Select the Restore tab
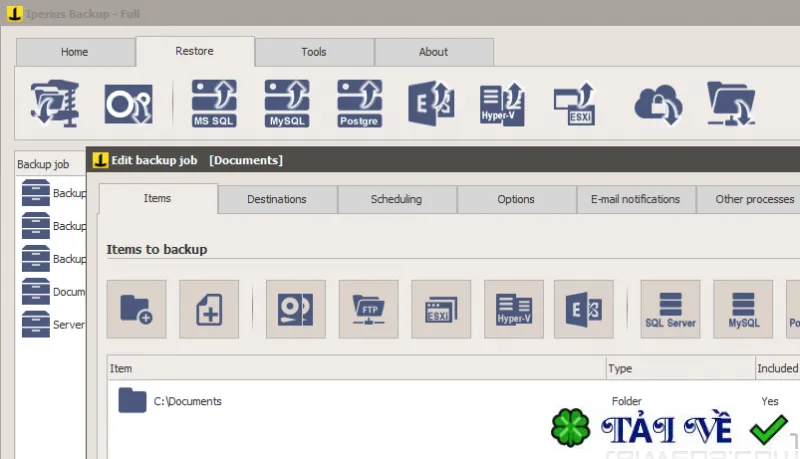The width and height of the screenshot is (800, 459). (194, 51)
